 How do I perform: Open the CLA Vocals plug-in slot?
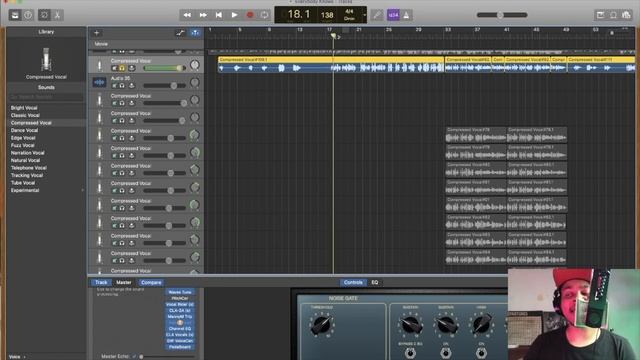point(180,335)
